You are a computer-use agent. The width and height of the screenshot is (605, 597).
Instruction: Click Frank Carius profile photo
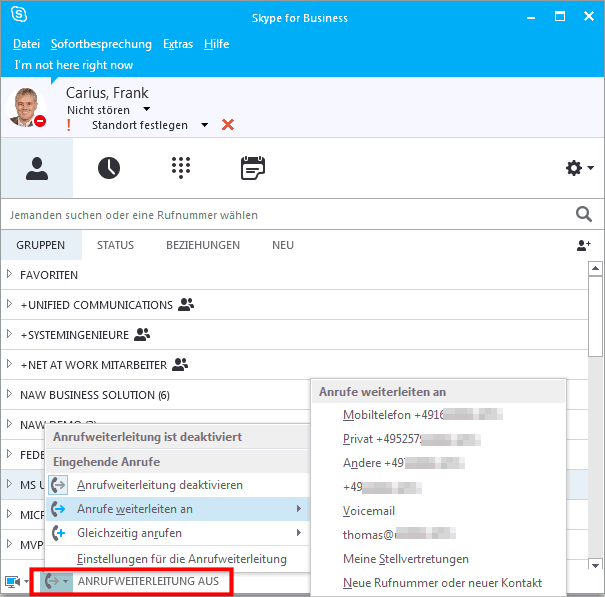[x=26, y=107]
